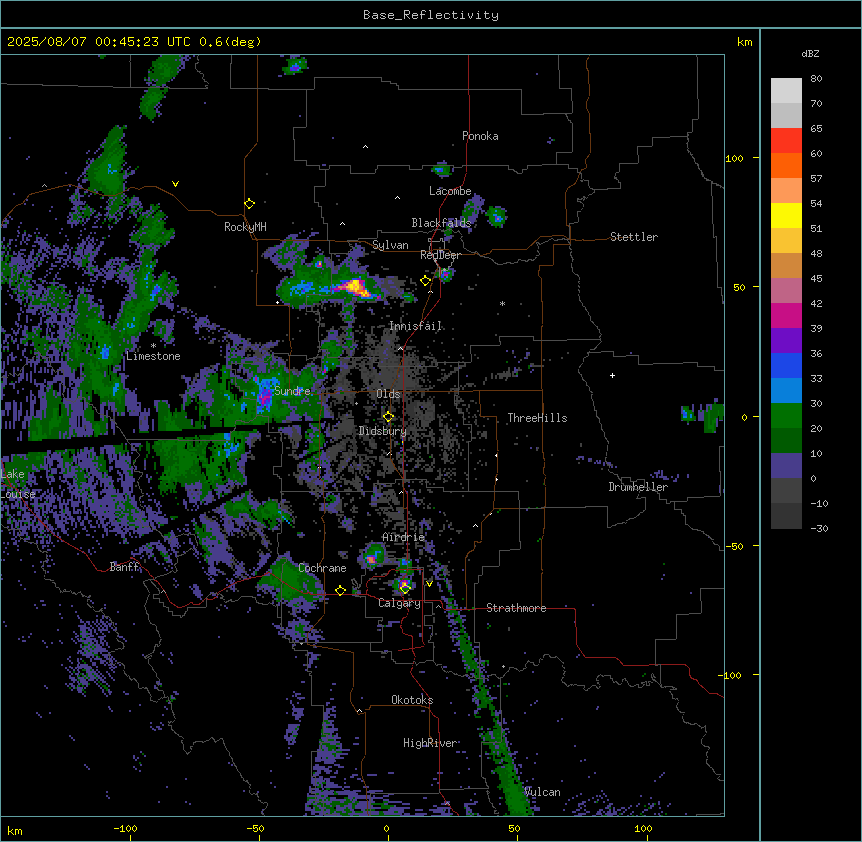
Task: Click the dBZ legend heading
Action: pyautogui.click(x=810, y=53)
